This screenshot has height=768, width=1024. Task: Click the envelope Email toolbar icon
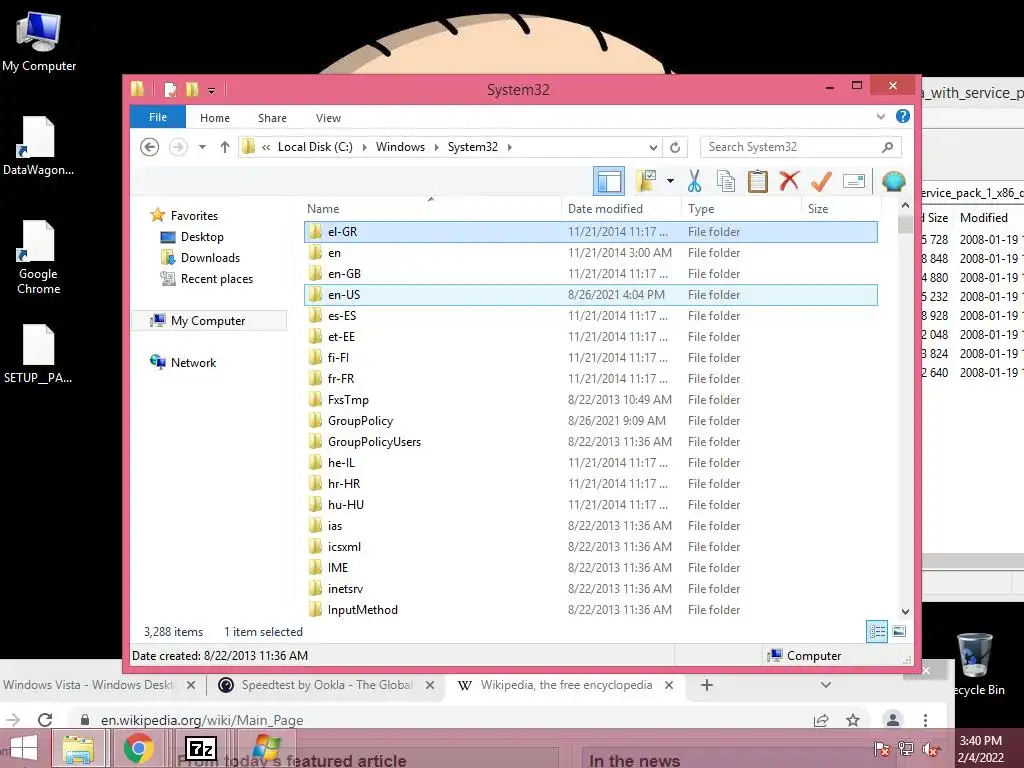pyautogui.click(x=854, y=181)
